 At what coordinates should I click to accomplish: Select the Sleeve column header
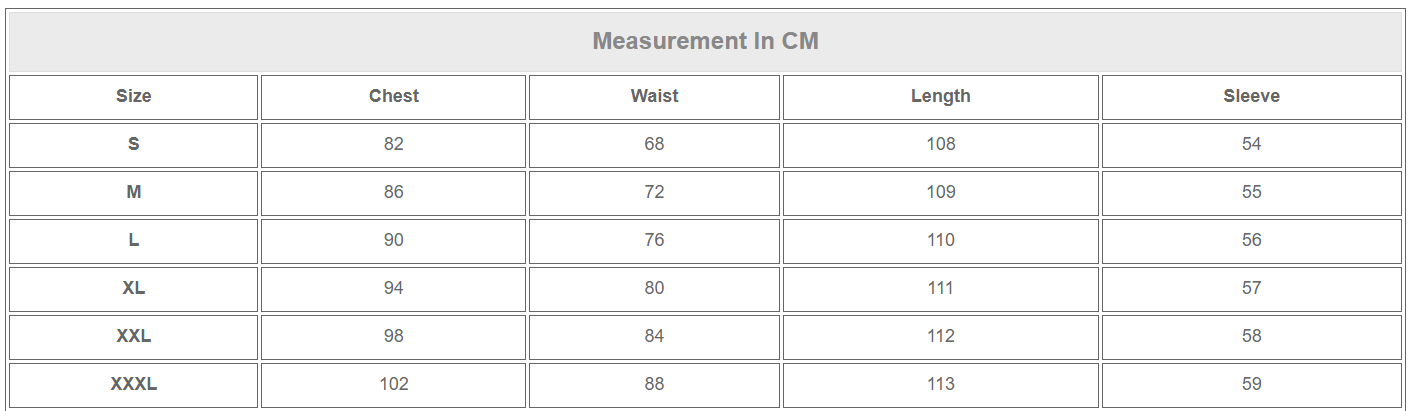1251,96
